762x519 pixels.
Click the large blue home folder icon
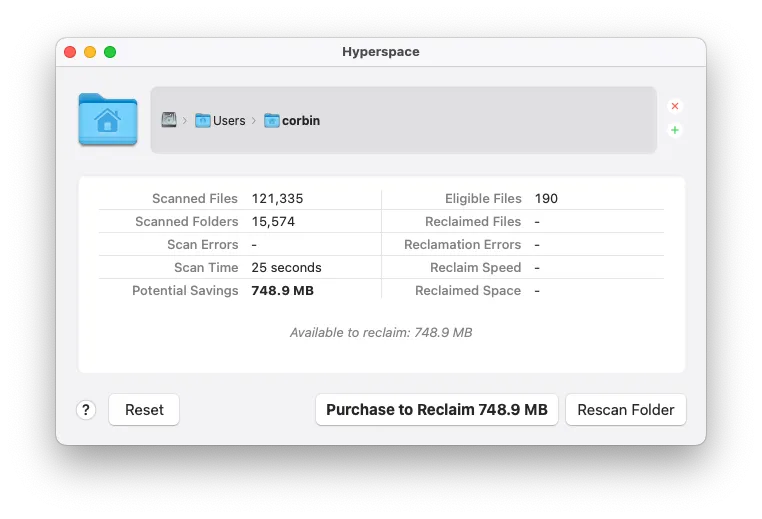(x=108, y=120)
